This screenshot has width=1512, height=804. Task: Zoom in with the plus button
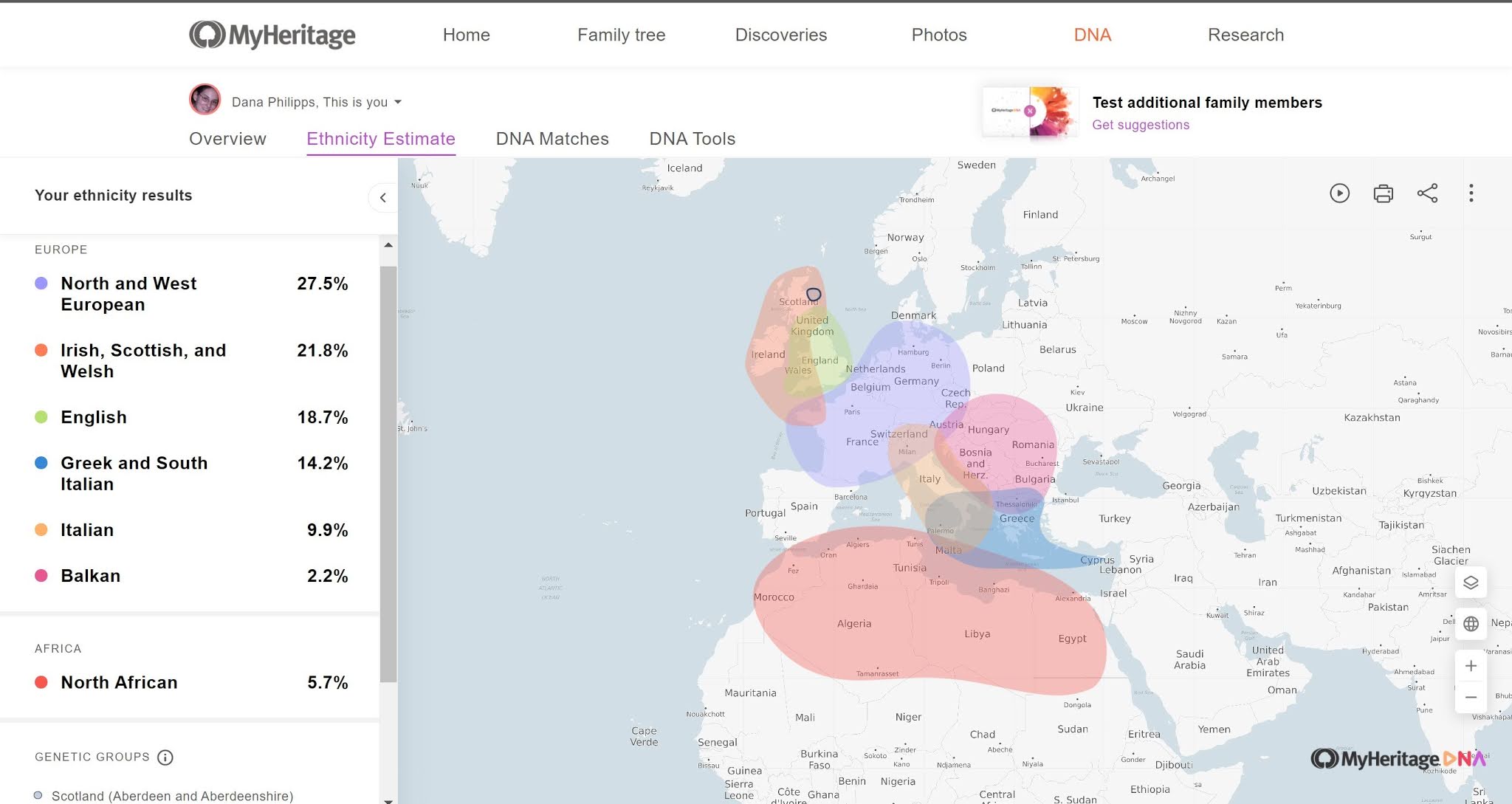tap(1470, 666)
